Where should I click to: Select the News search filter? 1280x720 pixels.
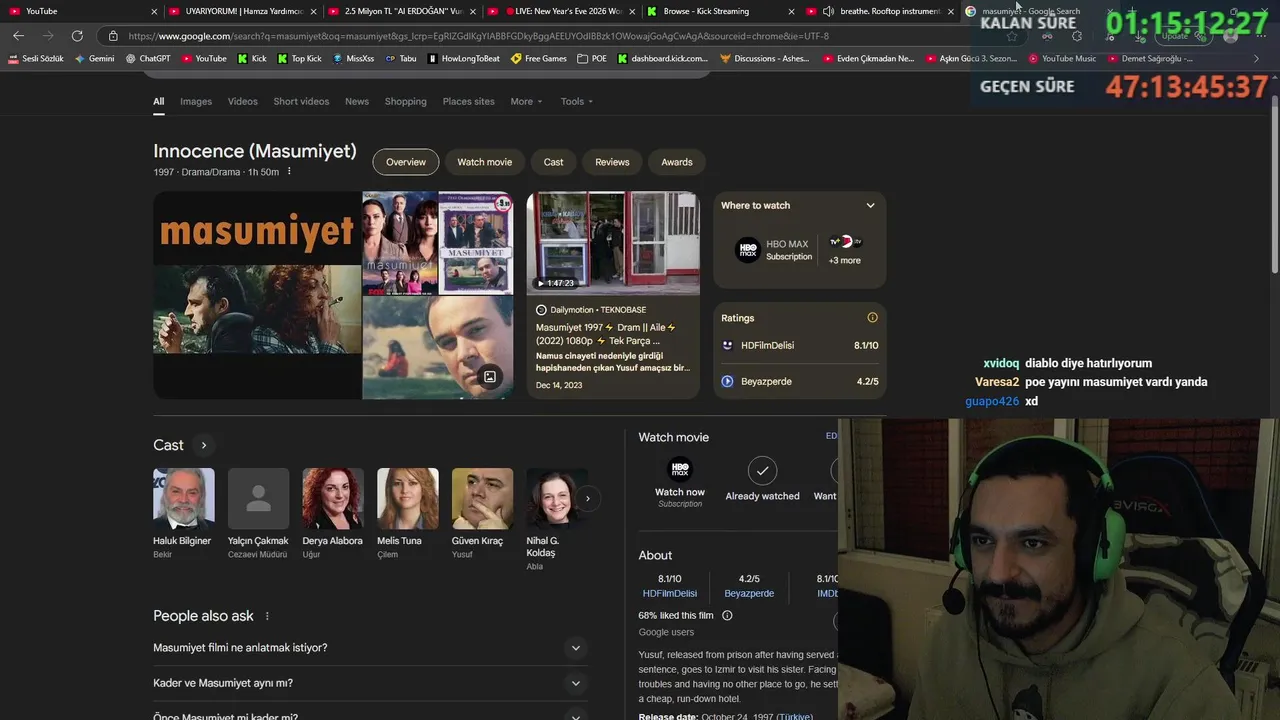point(357,101)
